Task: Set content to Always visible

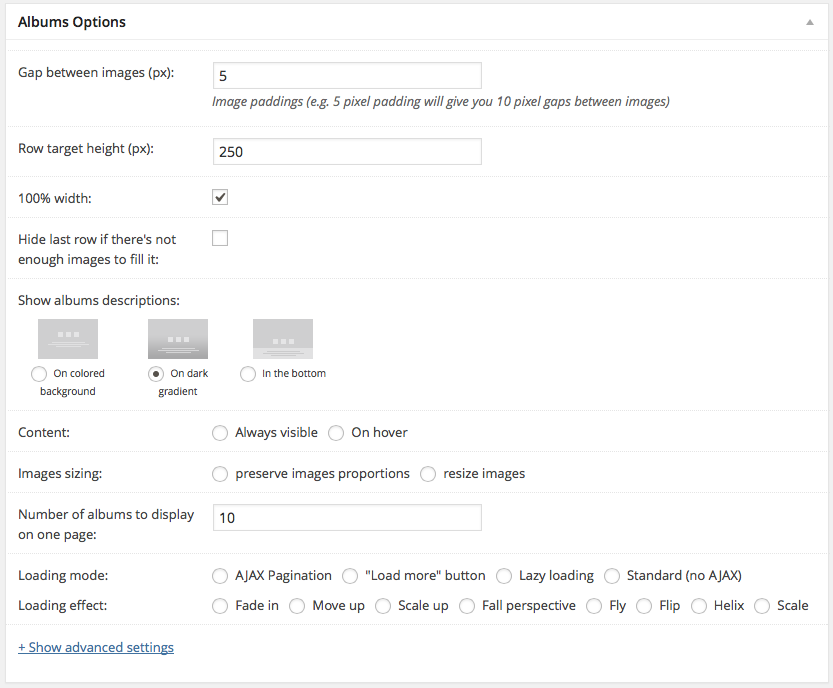Action: (220, 433)
